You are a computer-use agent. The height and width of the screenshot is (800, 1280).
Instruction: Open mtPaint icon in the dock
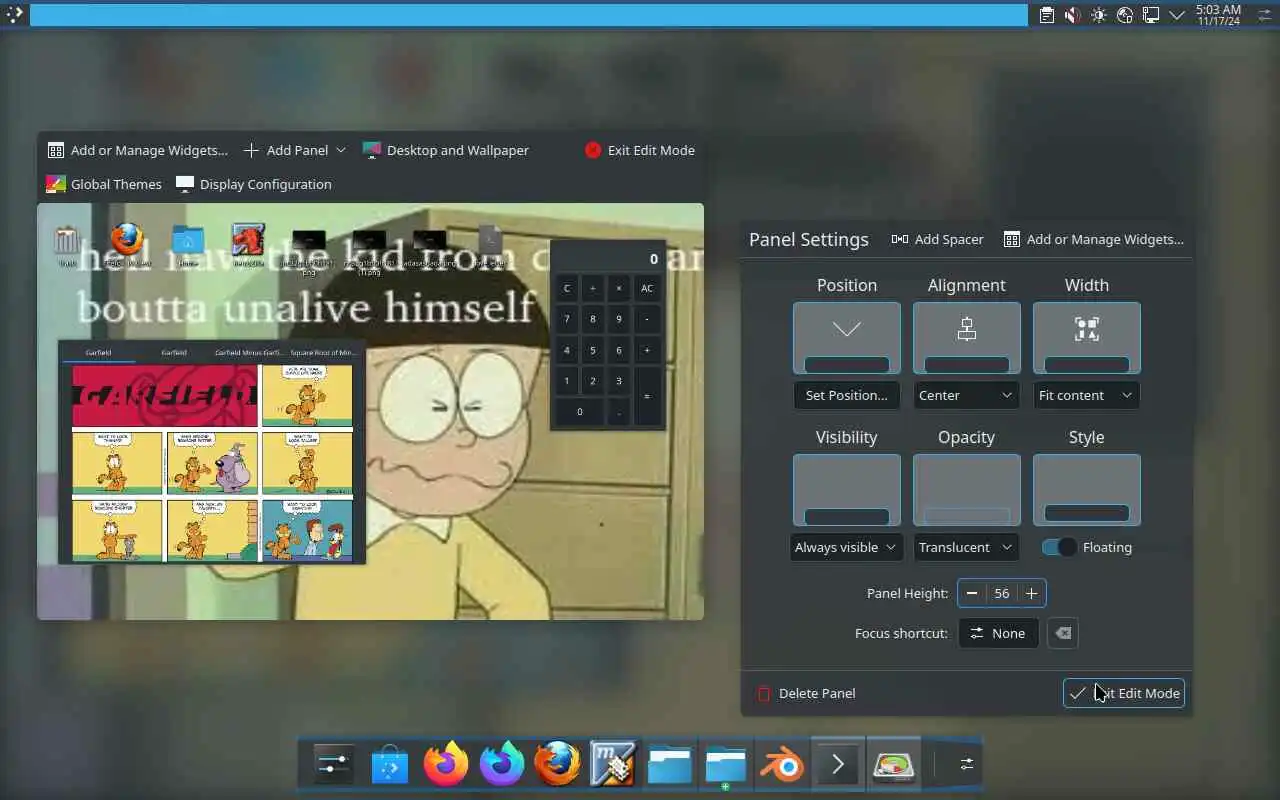613,766
